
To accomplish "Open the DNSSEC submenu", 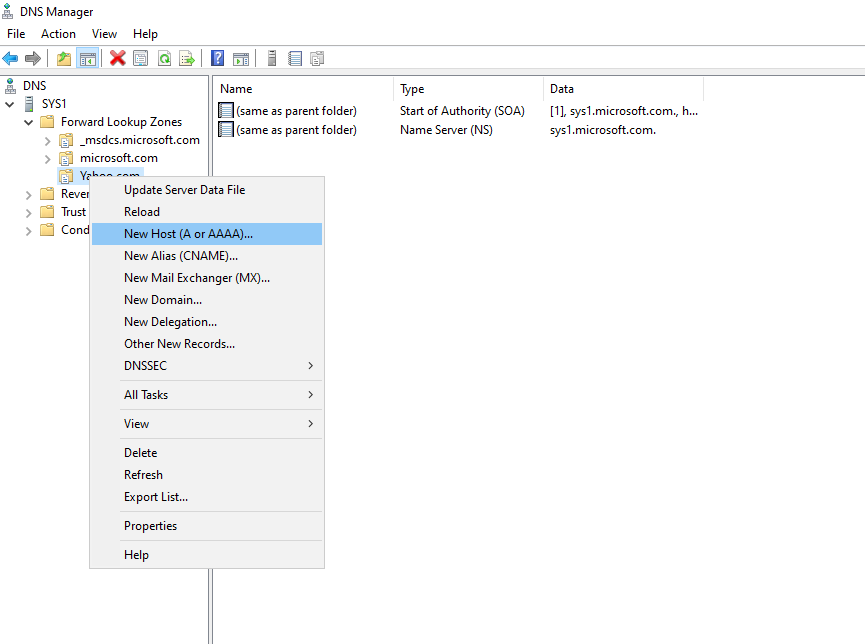I will [x=207, y=366].
